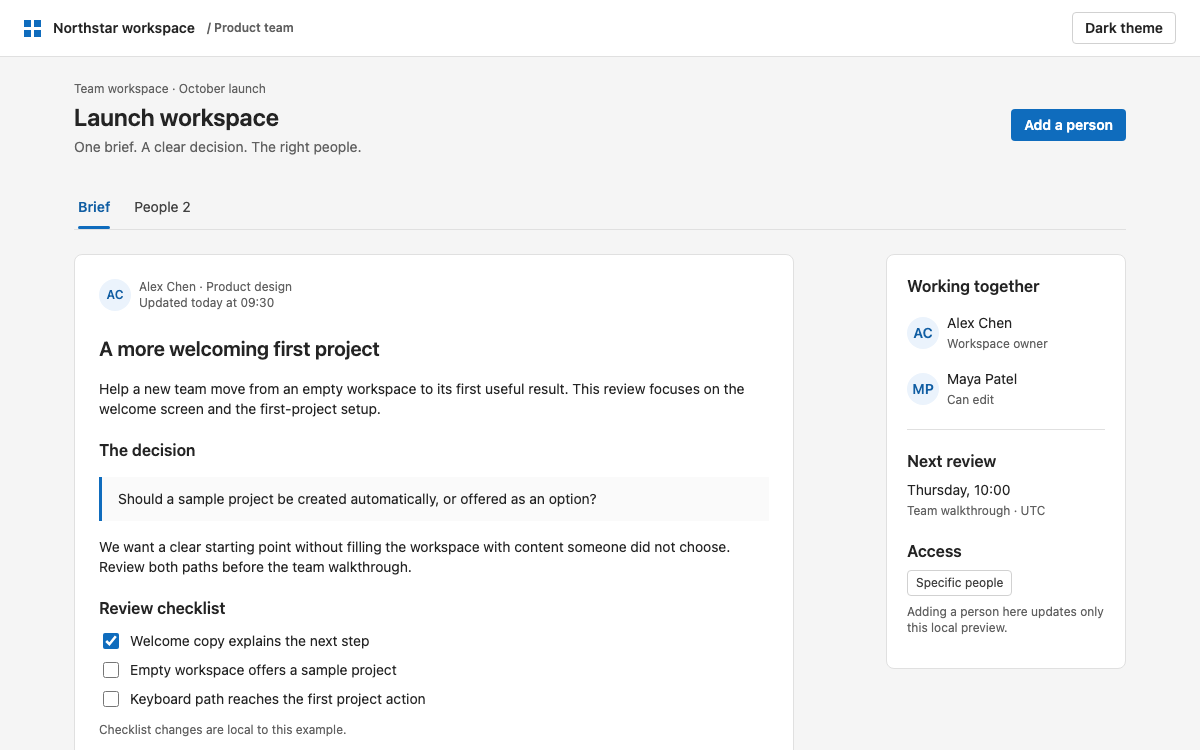The image size is (1200, 750).
Task: Click the Specific people access button
Action: pos(959,583)
